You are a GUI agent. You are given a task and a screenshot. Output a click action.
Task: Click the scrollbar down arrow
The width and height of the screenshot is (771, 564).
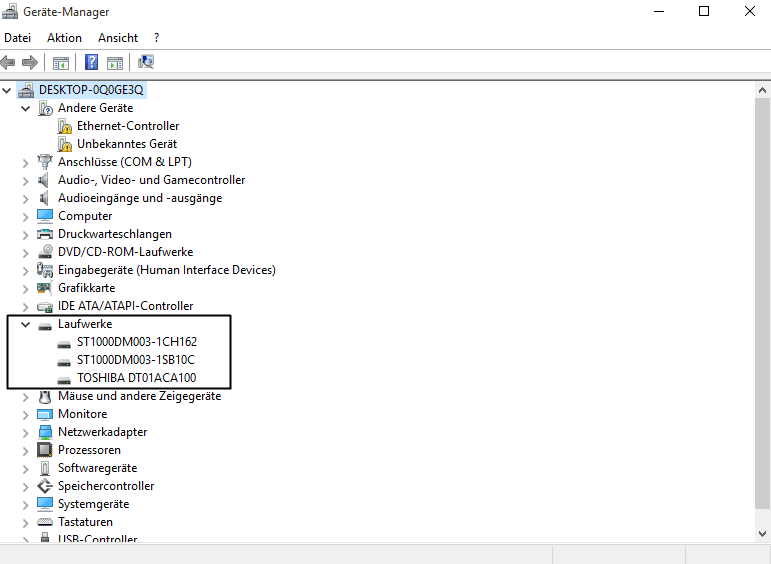pos(762,534)
